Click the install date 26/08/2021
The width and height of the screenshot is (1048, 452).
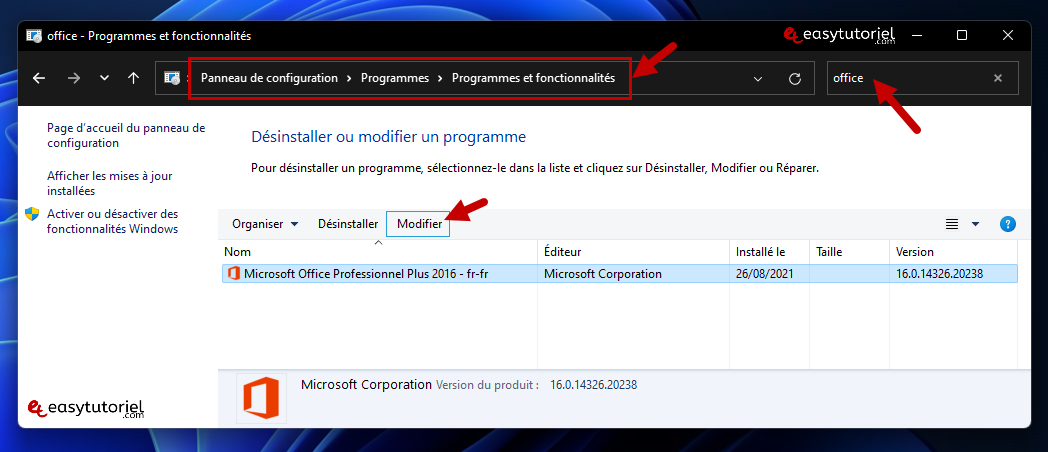pyautogui.click(x=764, y=273)
